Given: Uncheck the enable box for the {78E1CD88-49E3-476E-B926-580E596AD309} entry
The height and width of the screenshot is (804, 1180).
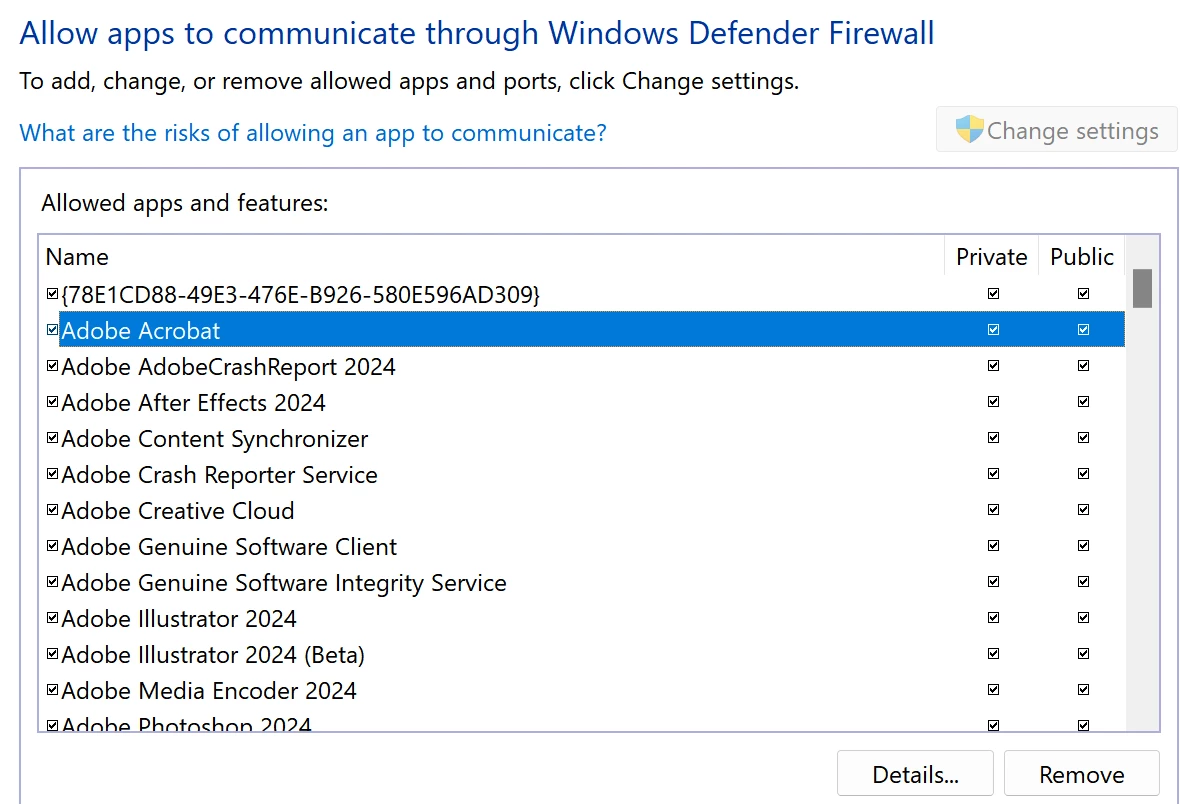Looking at the screenshot, I should 53,294.
